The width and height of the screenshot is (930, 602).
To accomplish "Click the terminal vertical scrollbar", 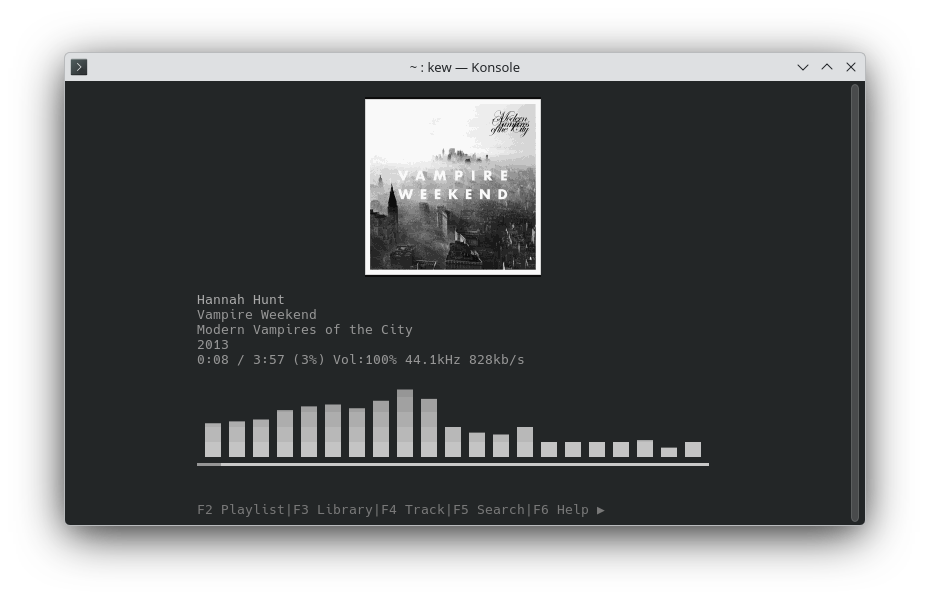I will 855,303.
